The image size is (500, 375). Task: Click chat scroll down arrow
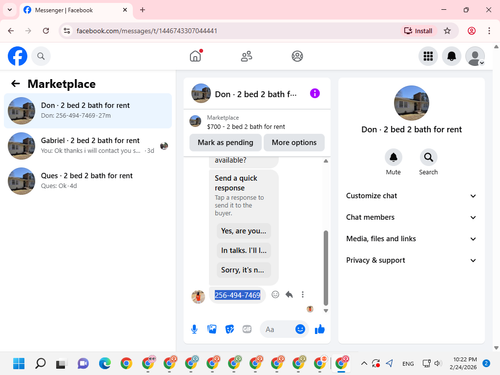[326, 311]
